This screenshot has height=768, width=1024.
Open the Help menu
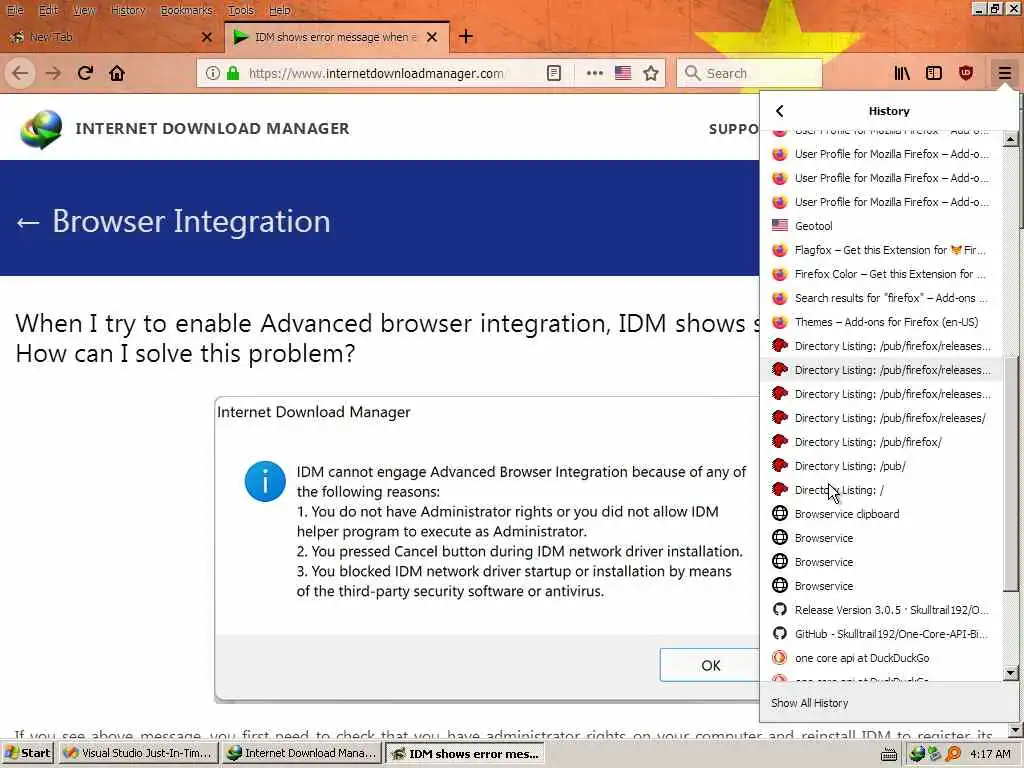point(280,10)
